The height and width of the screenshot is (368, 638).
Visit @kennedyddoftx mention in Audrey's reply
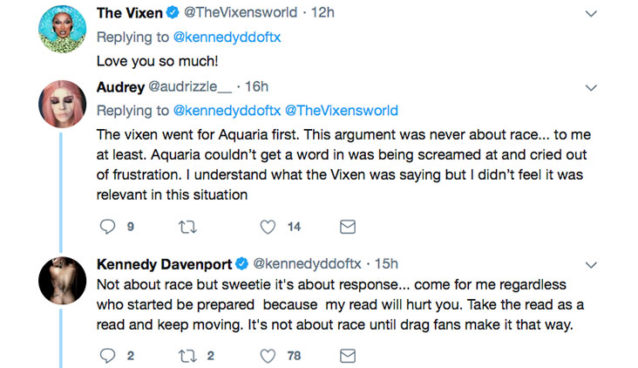pos(227,111)
